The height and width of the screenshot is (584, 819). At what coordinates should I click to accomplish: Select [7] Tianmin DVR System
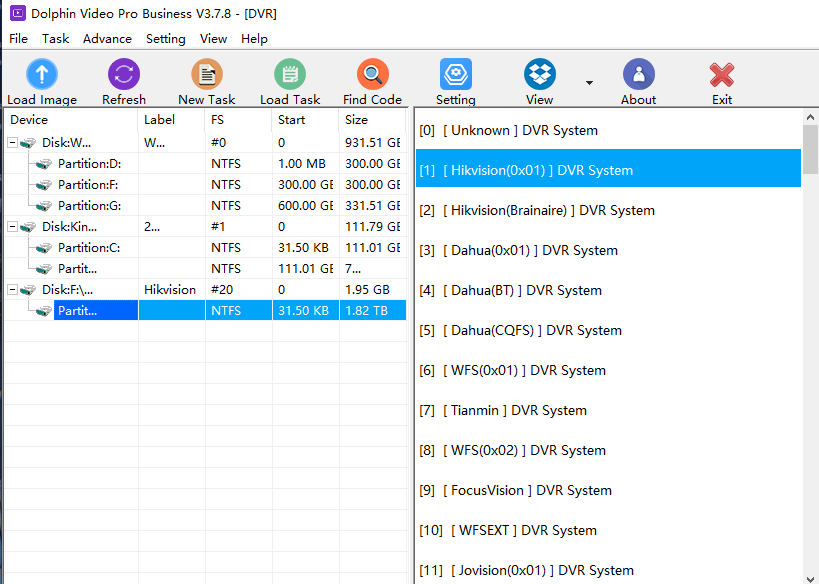coord(609,410)
